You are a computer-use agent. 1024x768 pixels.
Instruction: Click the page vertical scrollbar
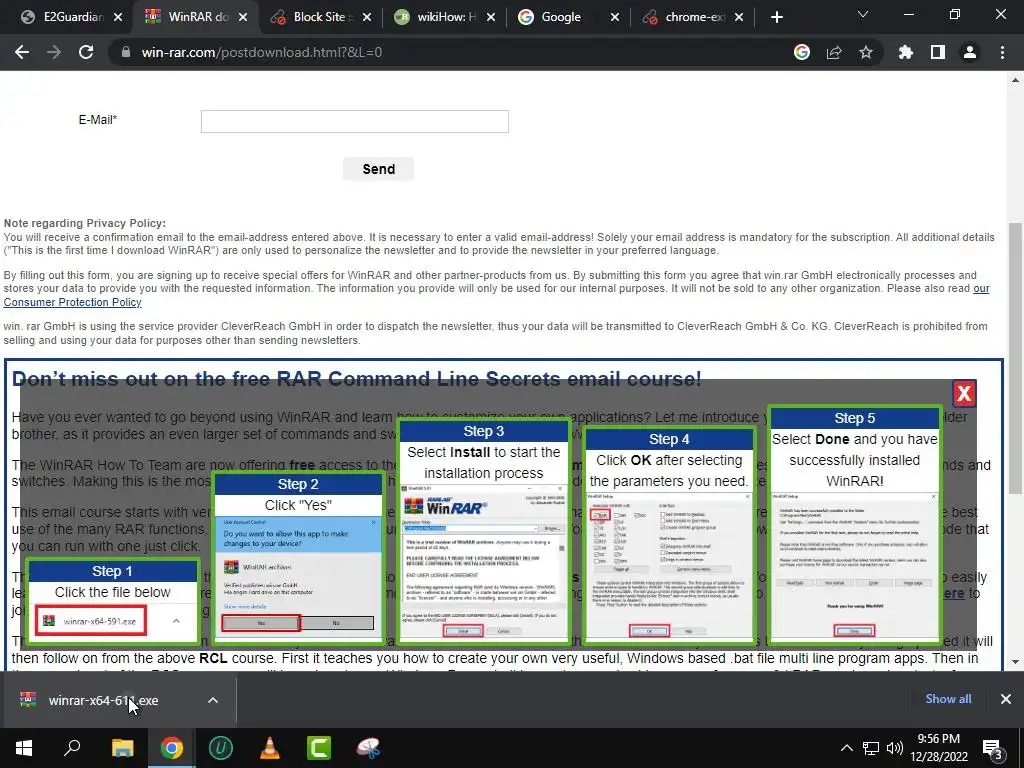coord(1015,358)
